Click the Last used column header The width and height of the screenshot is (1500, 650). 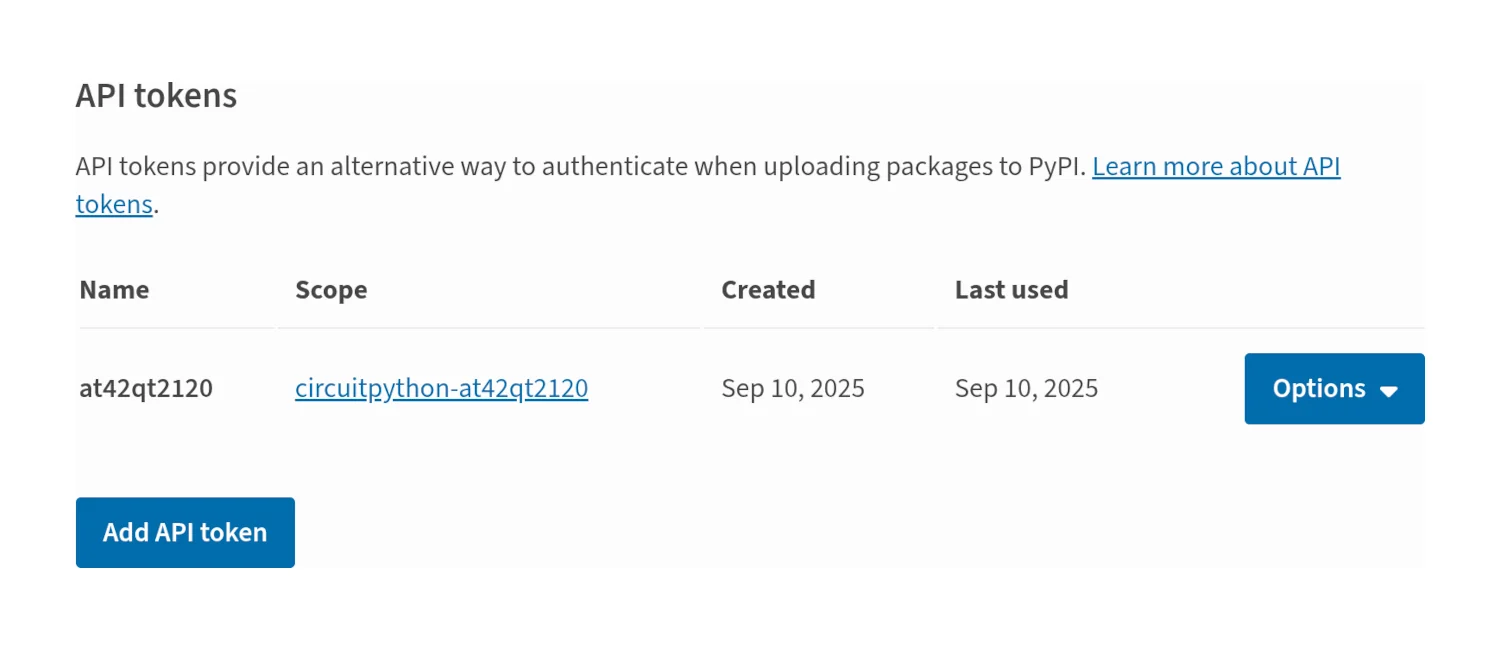click(1011, 290)
